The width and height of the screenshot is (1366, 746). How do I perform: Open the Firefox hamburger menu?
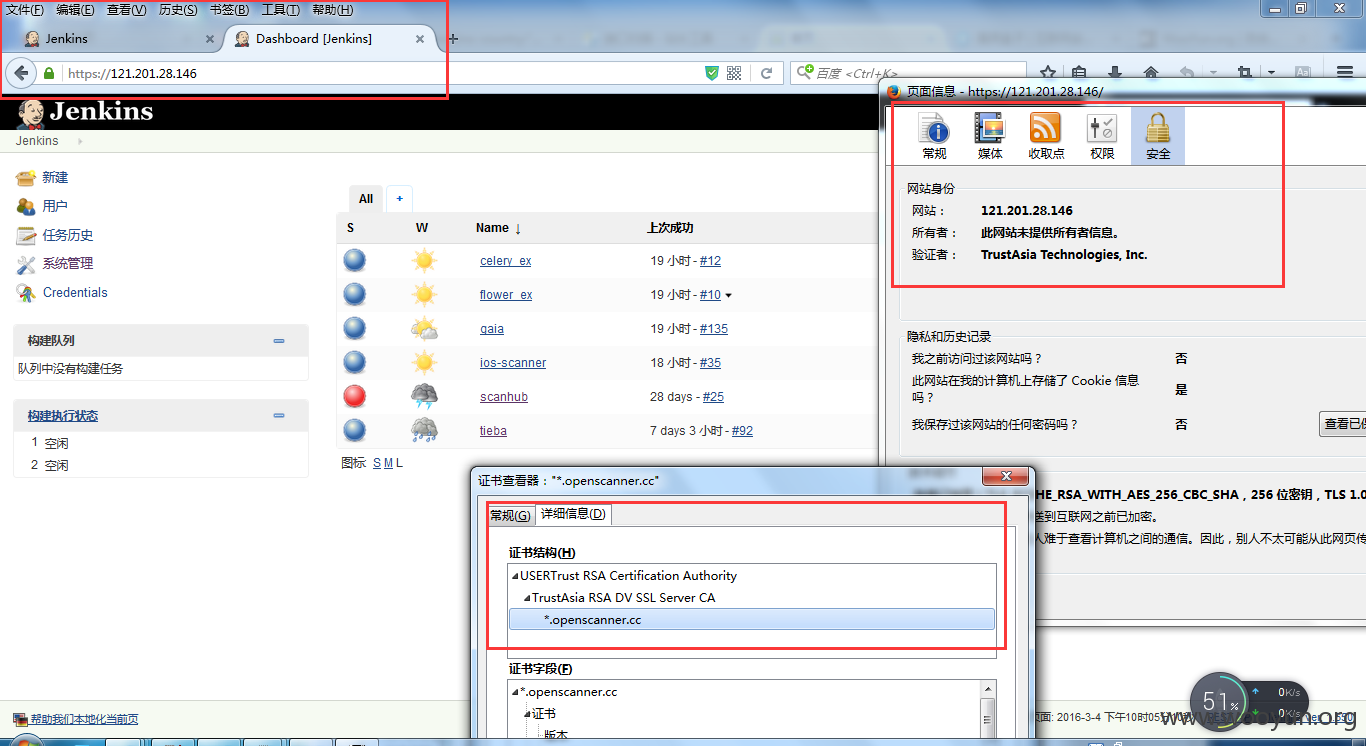(1345, 73)
